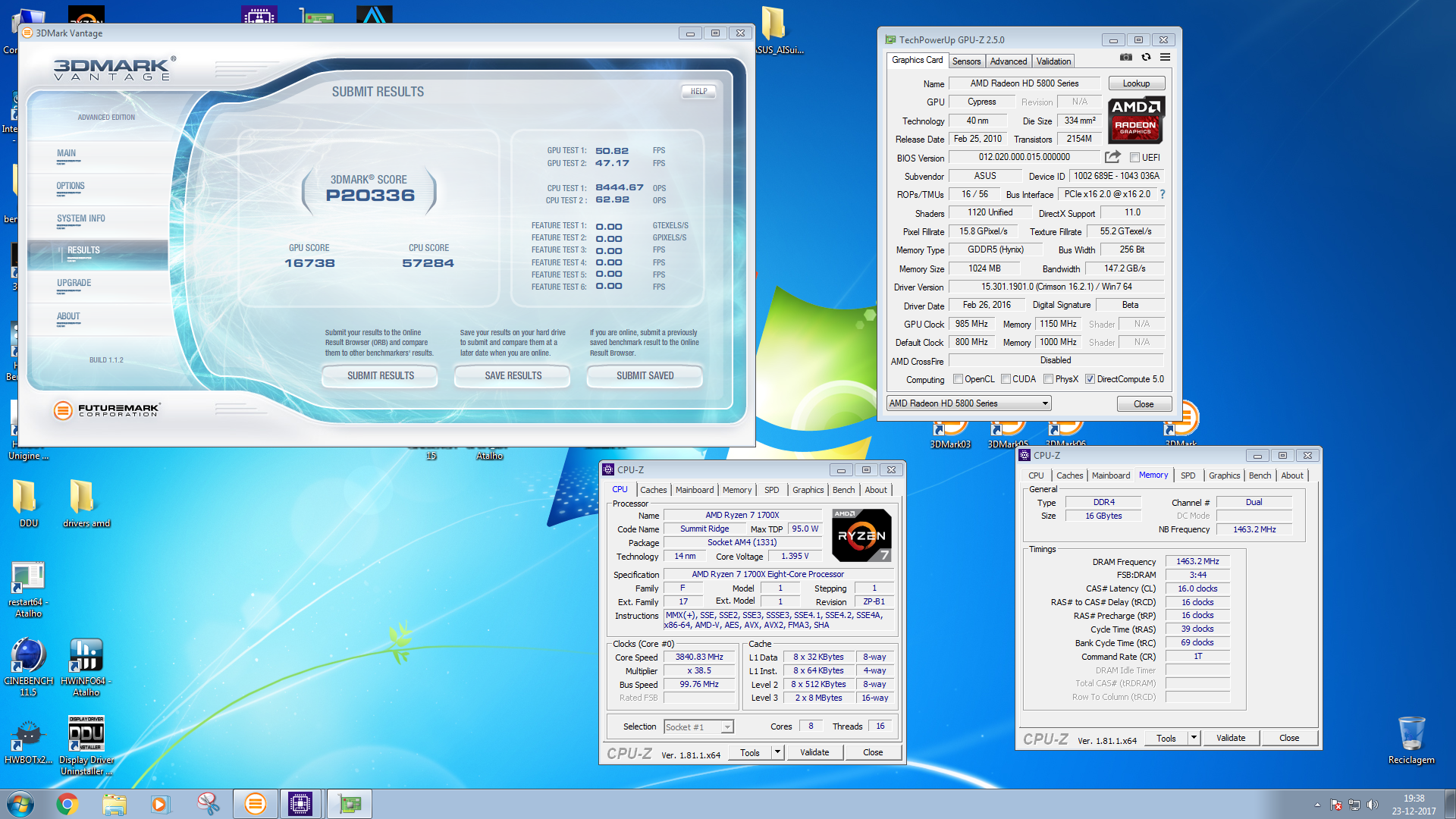This screenshot has width=1456, height=819.
Task: Select the HWiNFO64 shortcut icon
Action: 86,667
